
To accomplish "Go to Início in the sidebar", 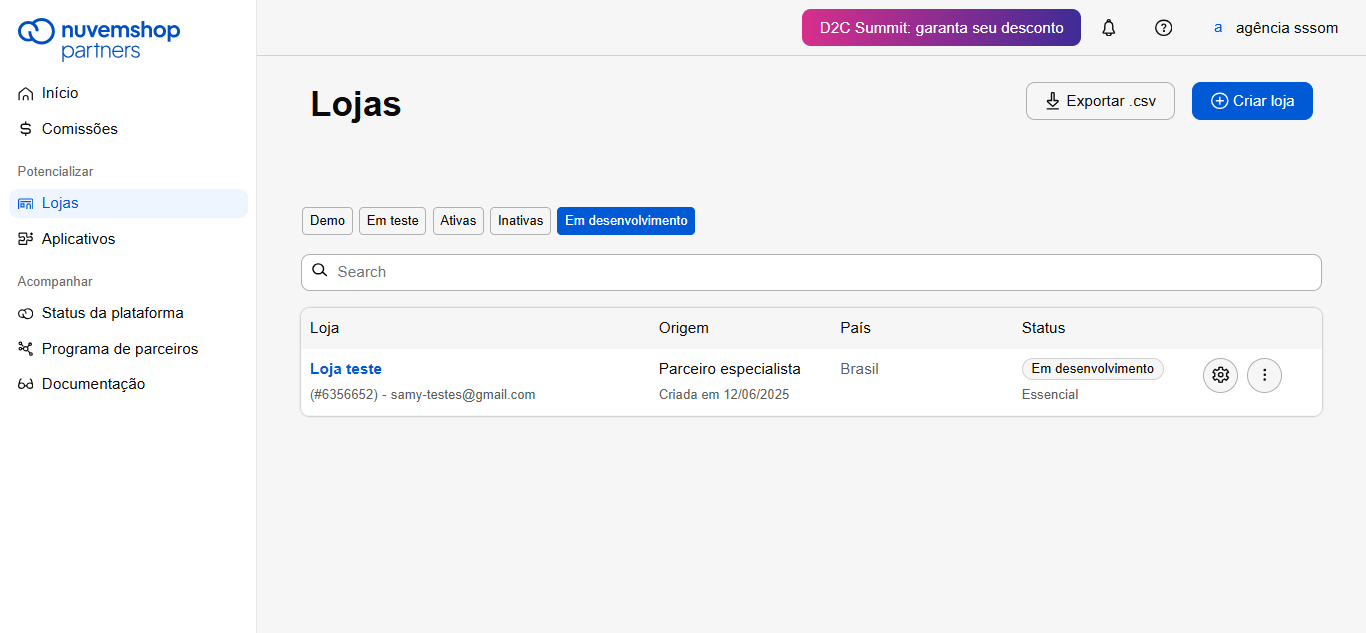I will 60,93.
